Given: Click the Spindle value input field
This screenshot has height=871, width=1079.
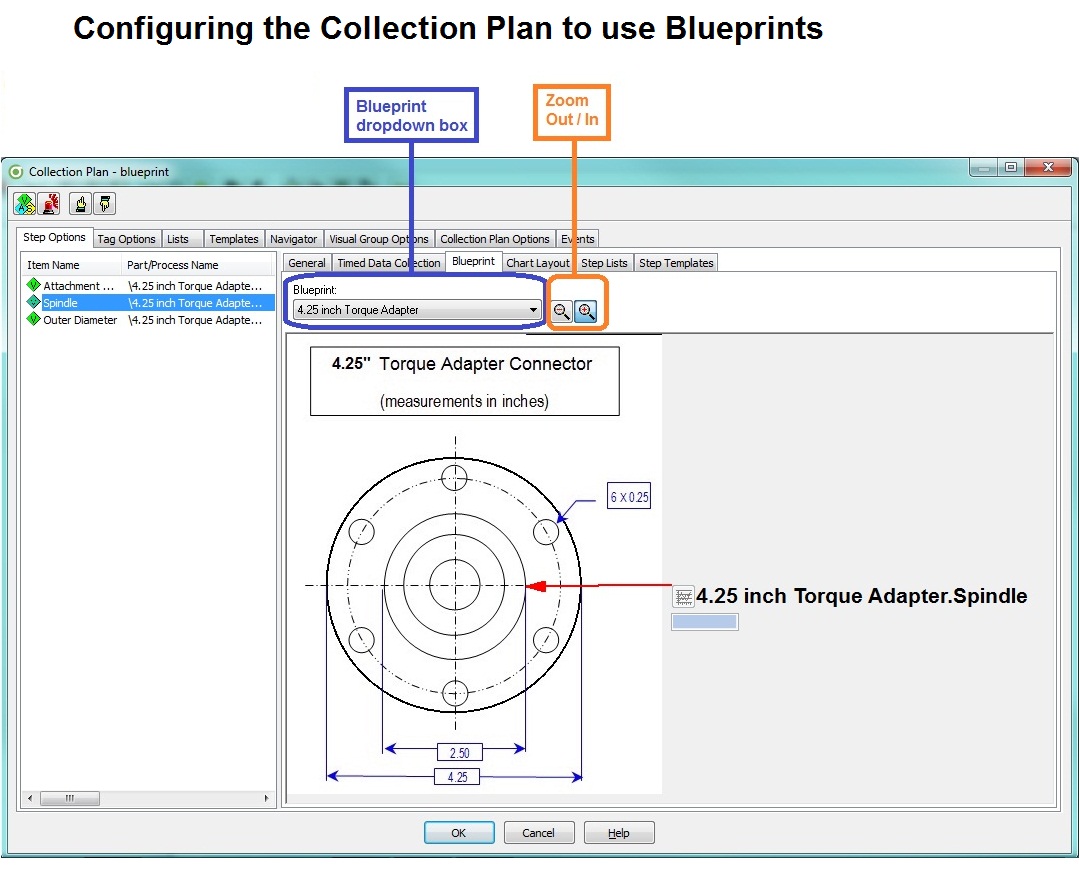Looking at the screenshot, I should (x=705, y=620).
